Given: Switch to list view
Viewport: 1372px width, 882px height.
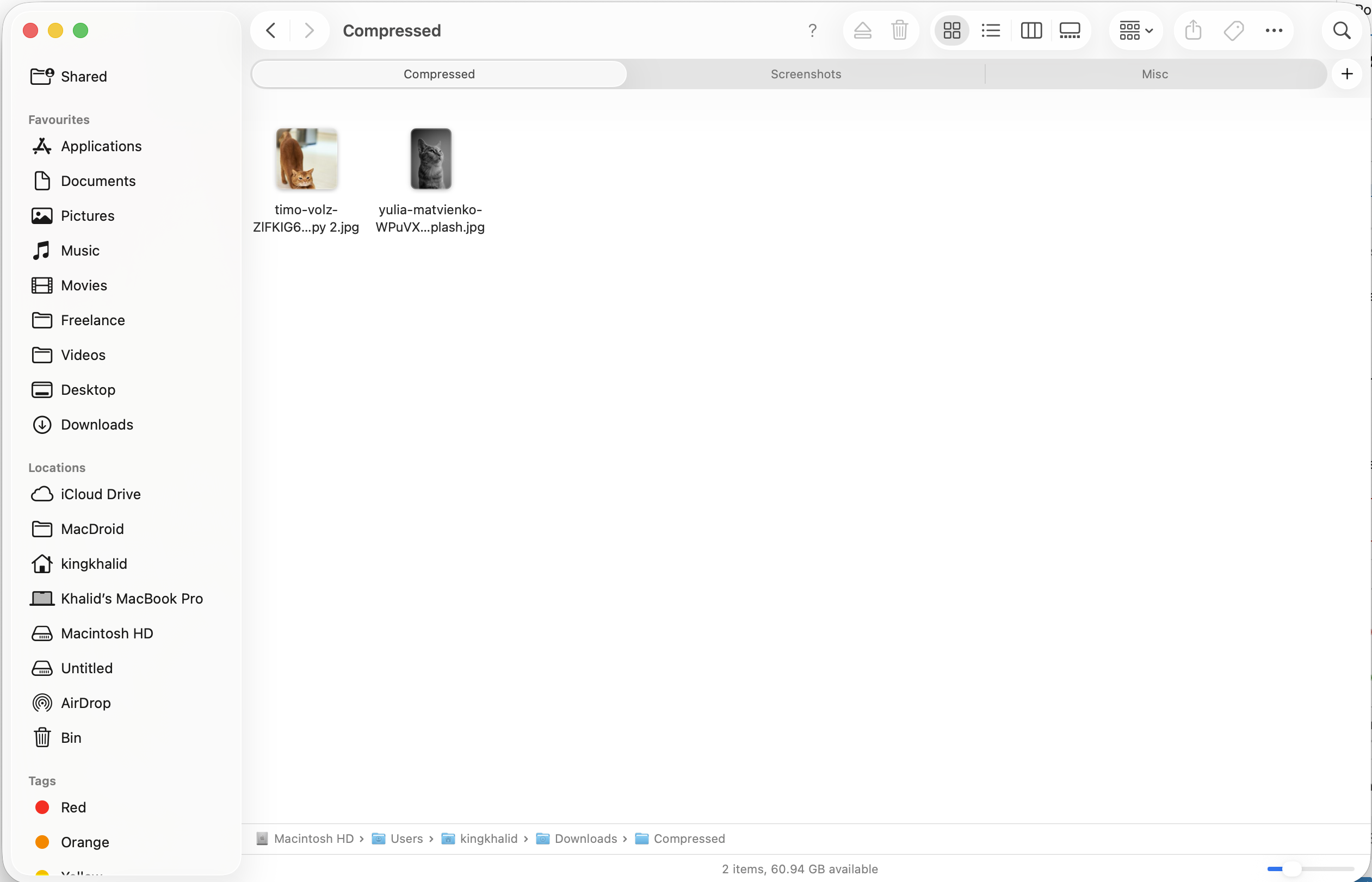Looking at the screenshot, I should [991, 30].
